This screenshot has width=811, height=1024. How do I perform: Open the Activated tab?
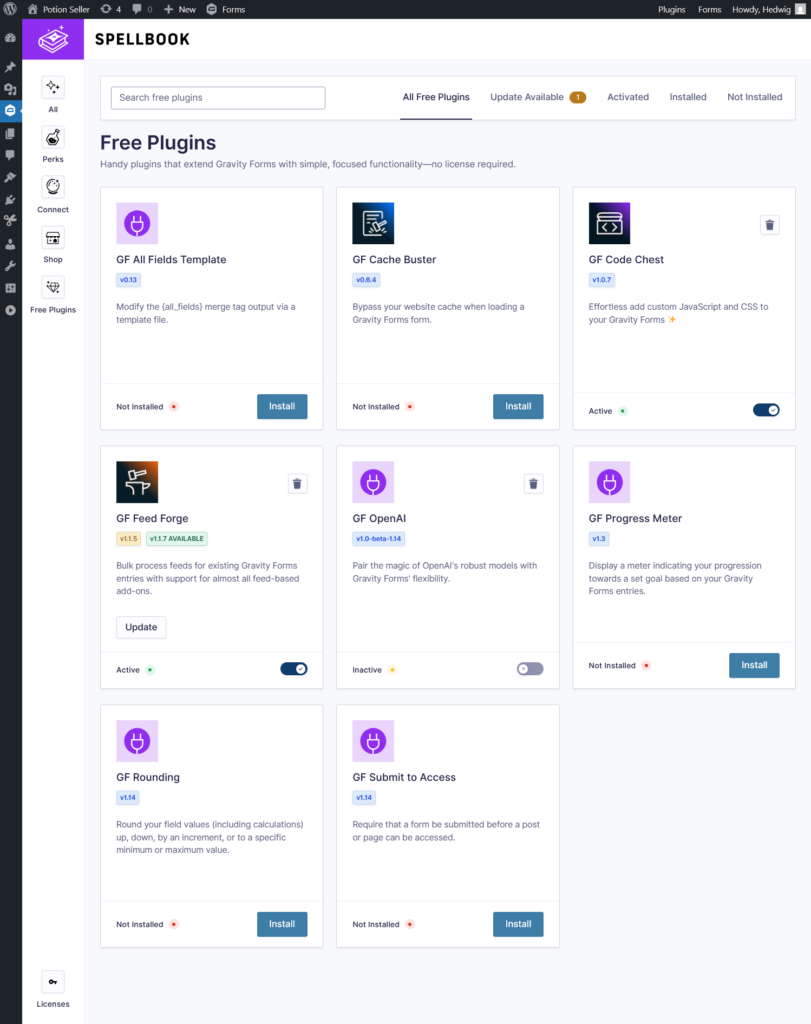(x=628, y=97)
